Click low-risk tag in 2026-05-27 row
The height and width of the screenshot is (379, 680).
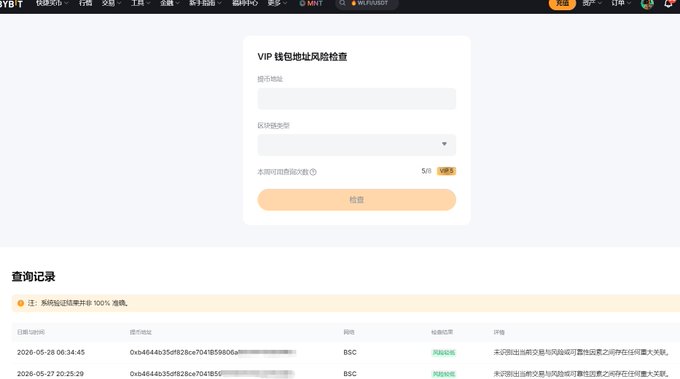pyautogui.click(x=444, y=374)
